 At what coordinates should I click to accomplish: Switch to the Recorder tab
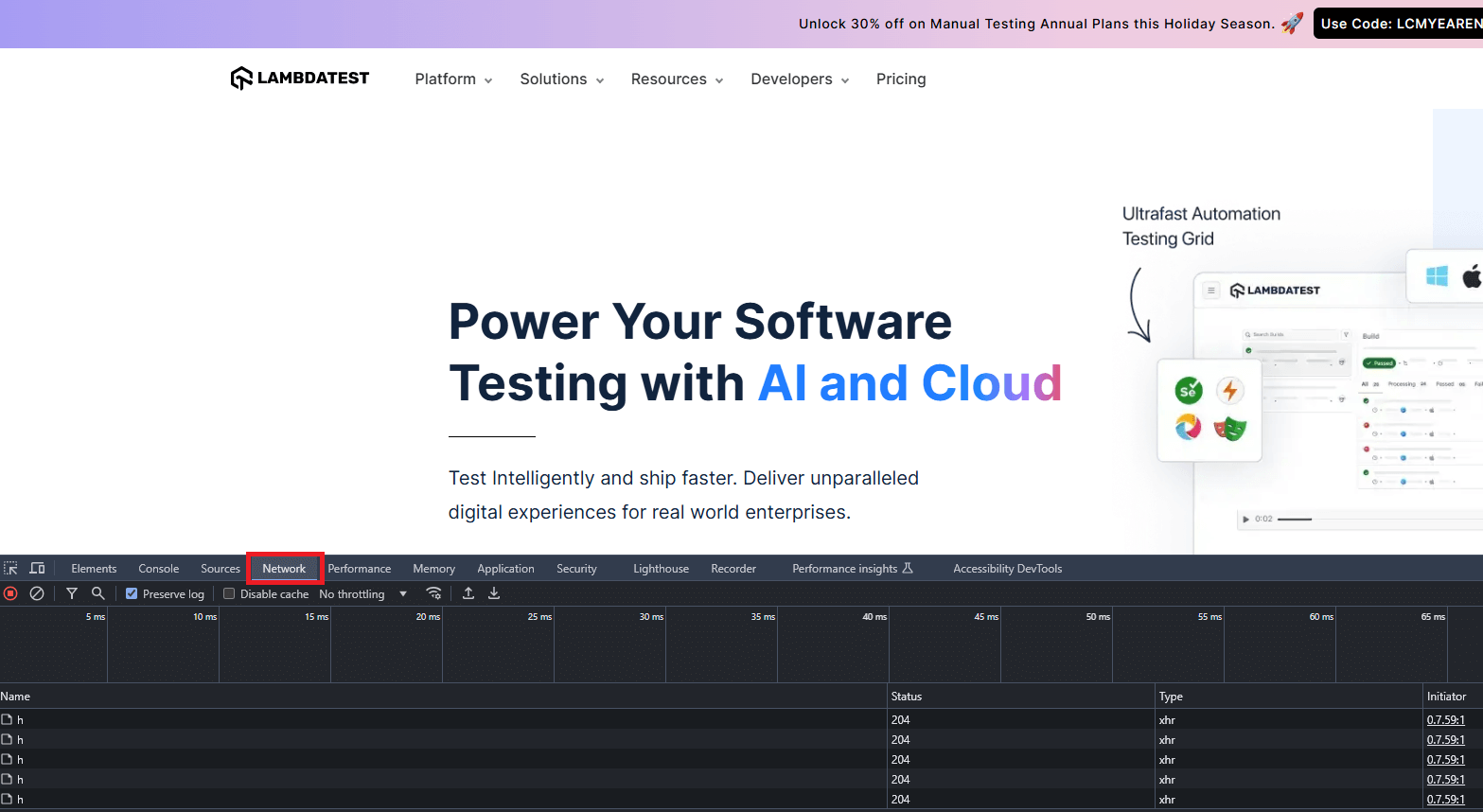pyautogui.click(x=733, y=569)
